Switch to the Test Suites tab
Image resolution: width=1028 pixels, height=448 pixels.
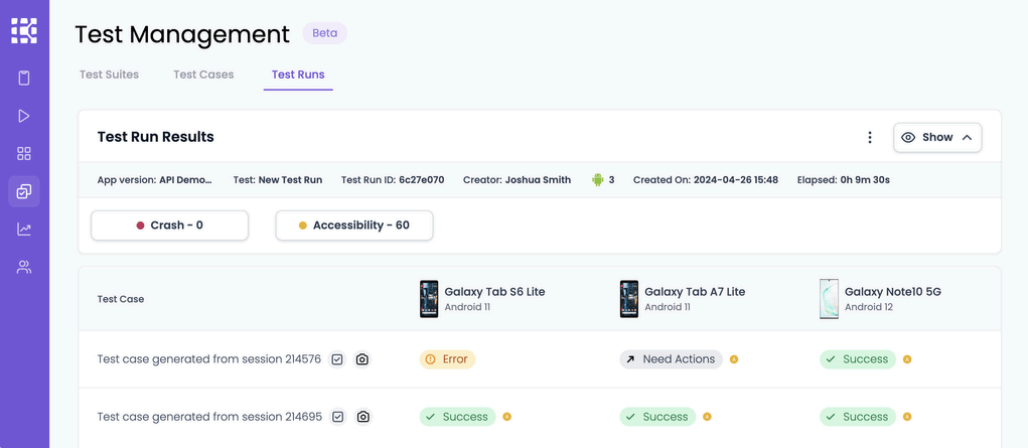[x=109, y=75]
